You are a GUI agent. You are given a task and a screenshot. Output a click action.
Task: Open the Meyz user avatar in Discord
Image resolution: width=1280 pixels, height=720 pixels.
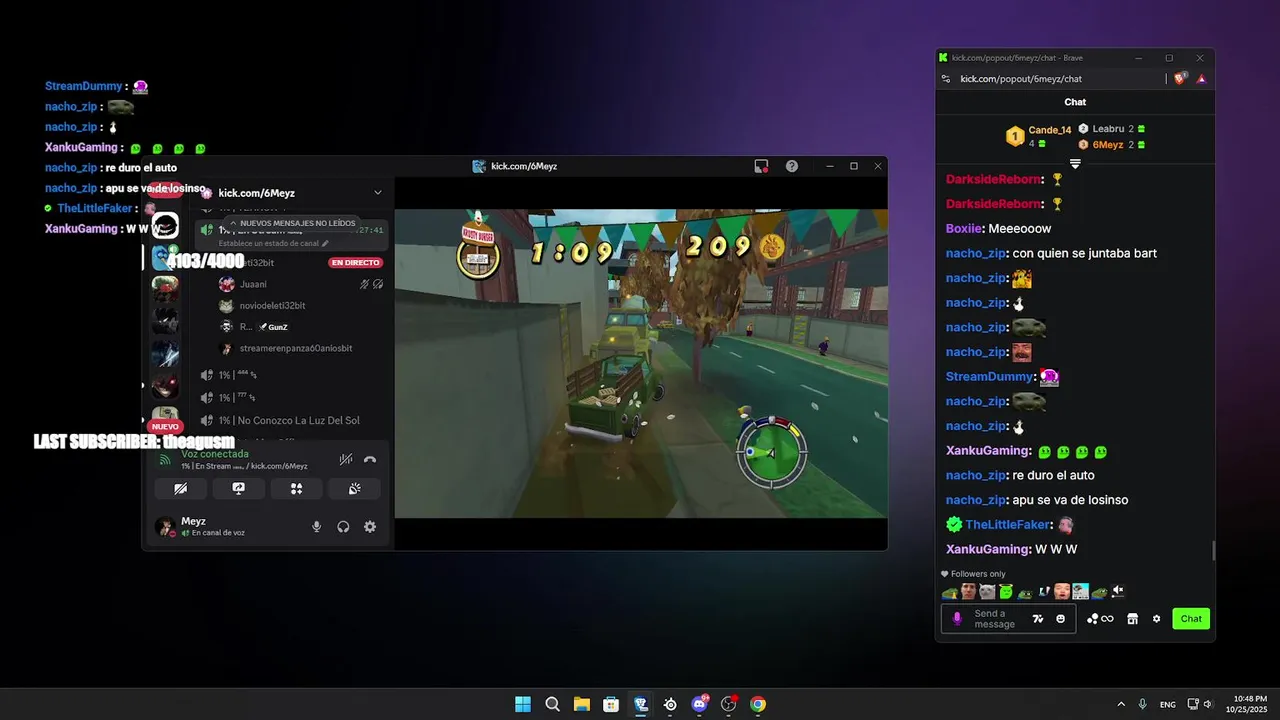click(165, 526)
